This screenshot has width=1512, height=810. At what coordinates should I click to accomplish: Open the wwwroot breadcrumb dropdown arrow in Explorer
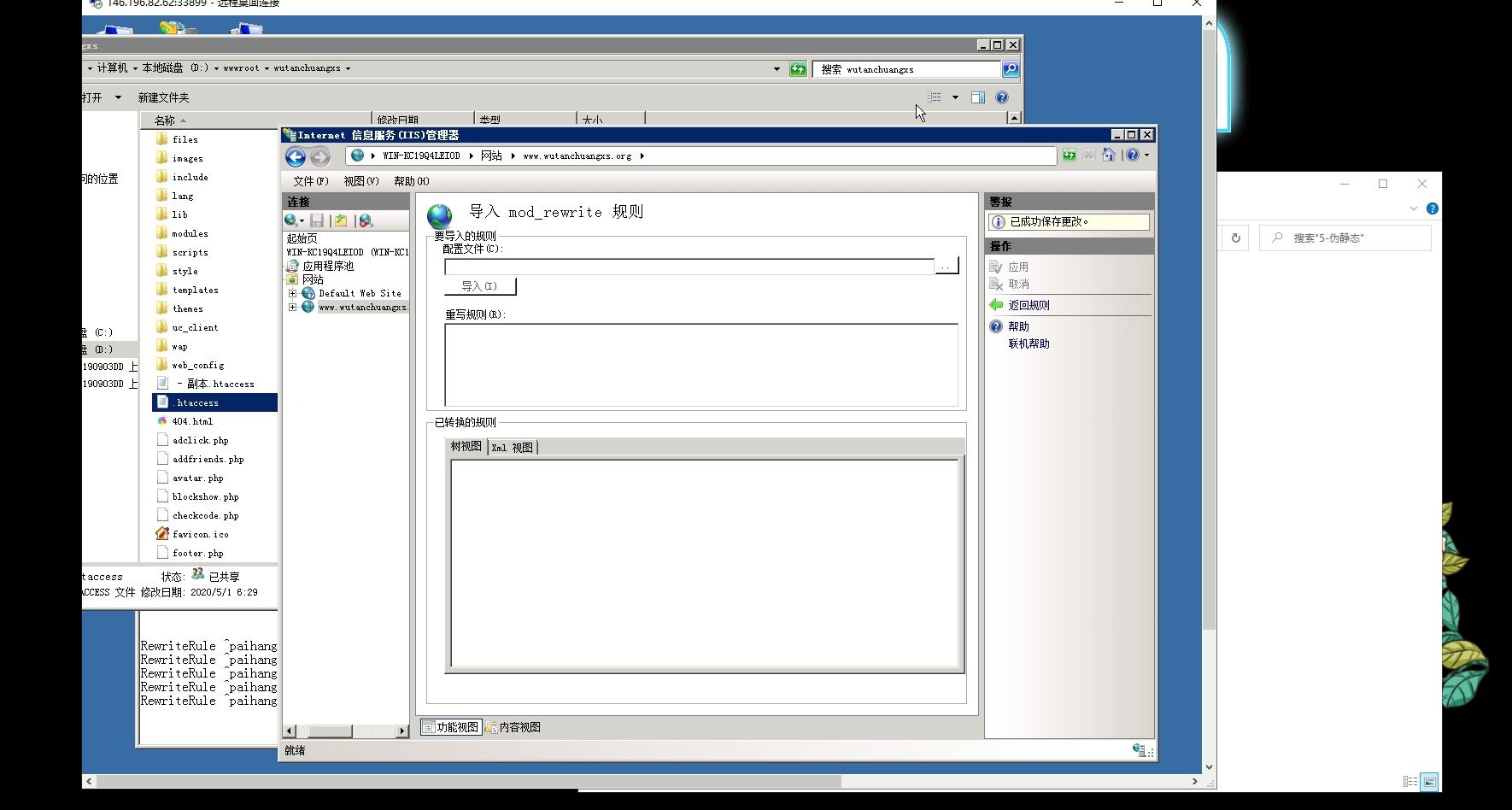[x=267, y=68]
